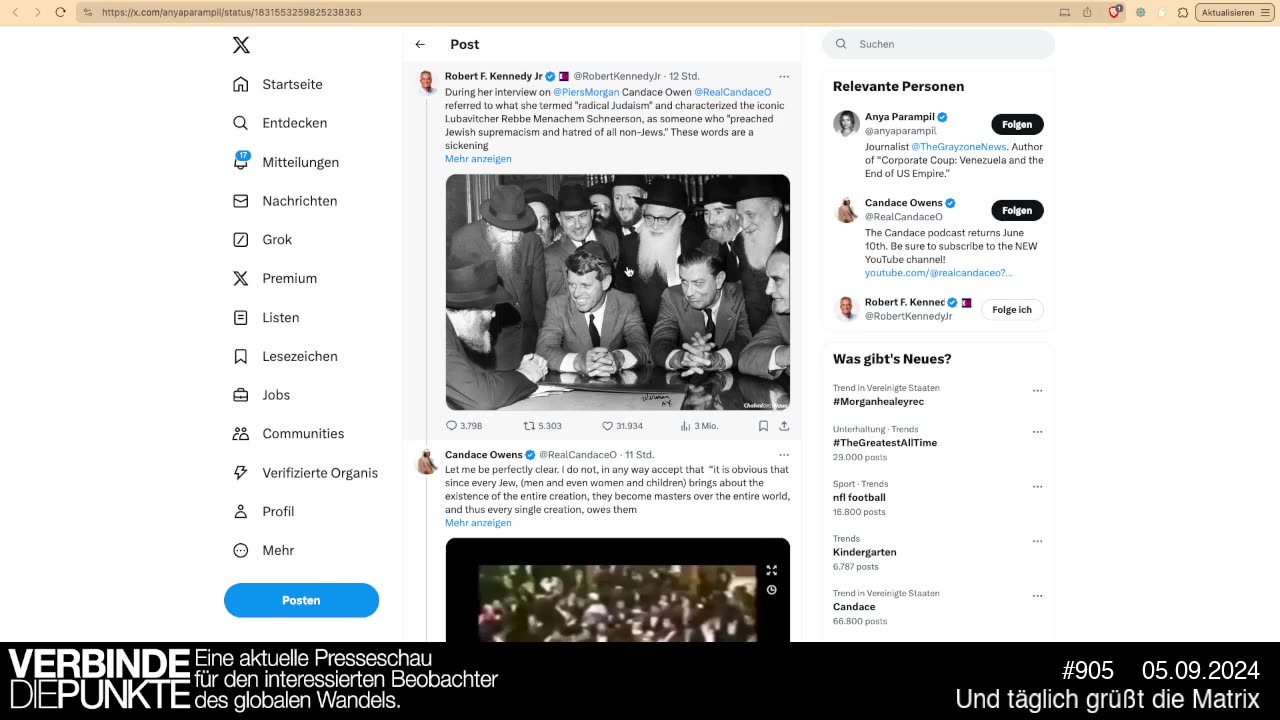The image size is (1280, 720).
Task: Open Mitteilungen notifications
Action: [x=300, y=162]
